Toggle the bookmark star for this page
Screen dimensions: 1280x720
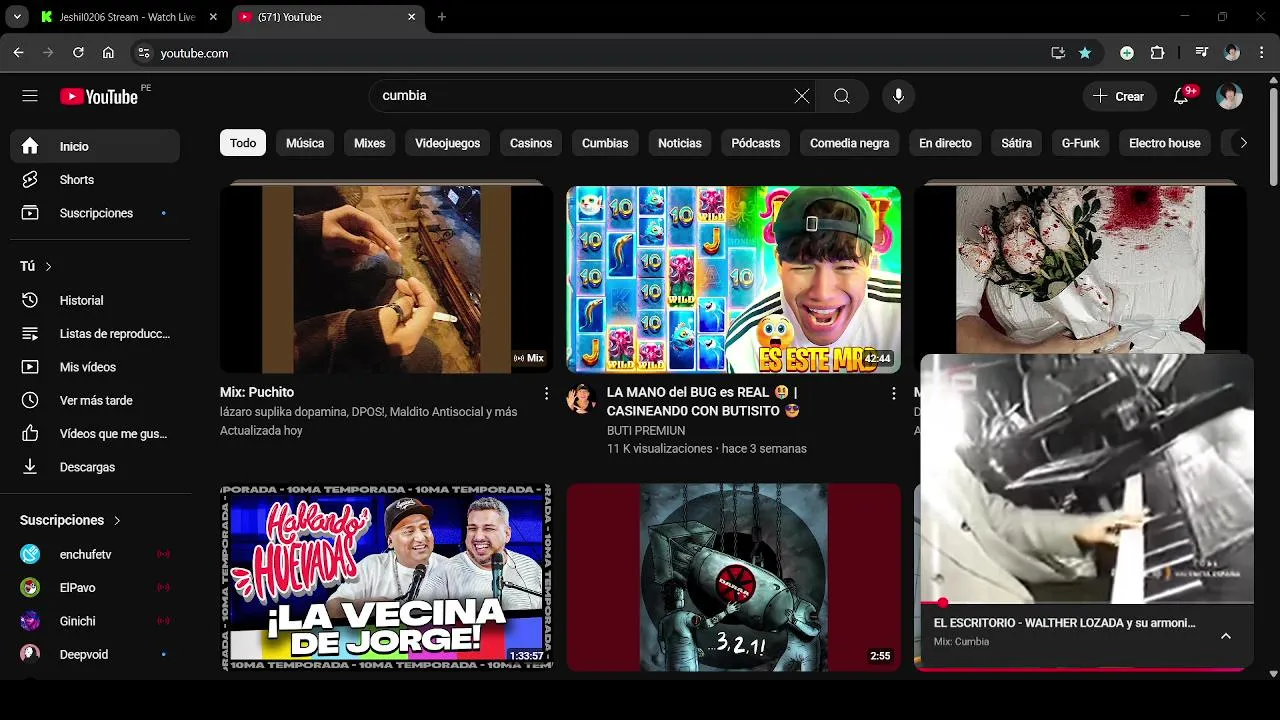pos(1085,53)
